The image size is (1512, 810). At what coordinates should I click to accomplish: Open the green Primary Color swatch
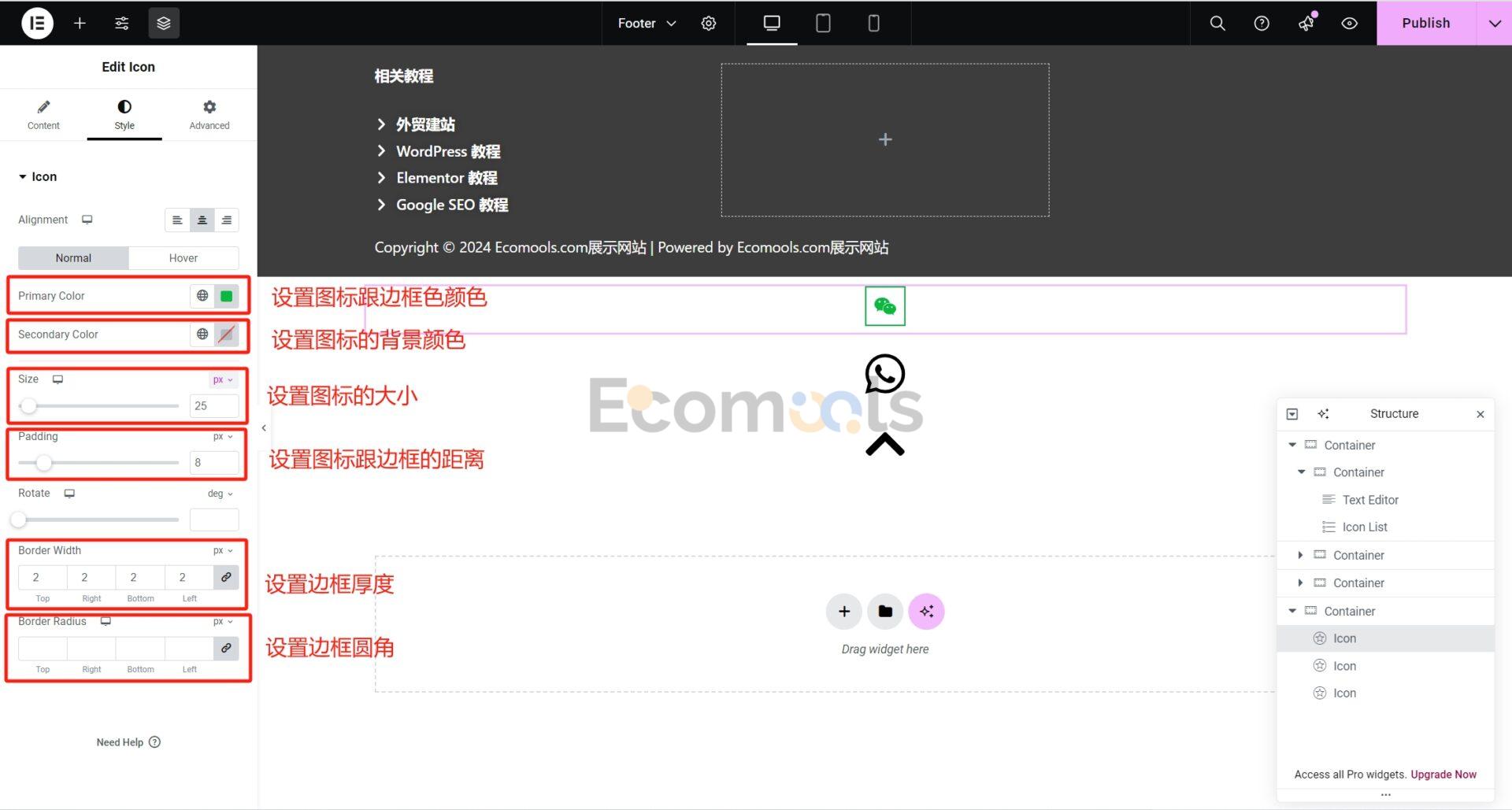click(x=227, y=296)
